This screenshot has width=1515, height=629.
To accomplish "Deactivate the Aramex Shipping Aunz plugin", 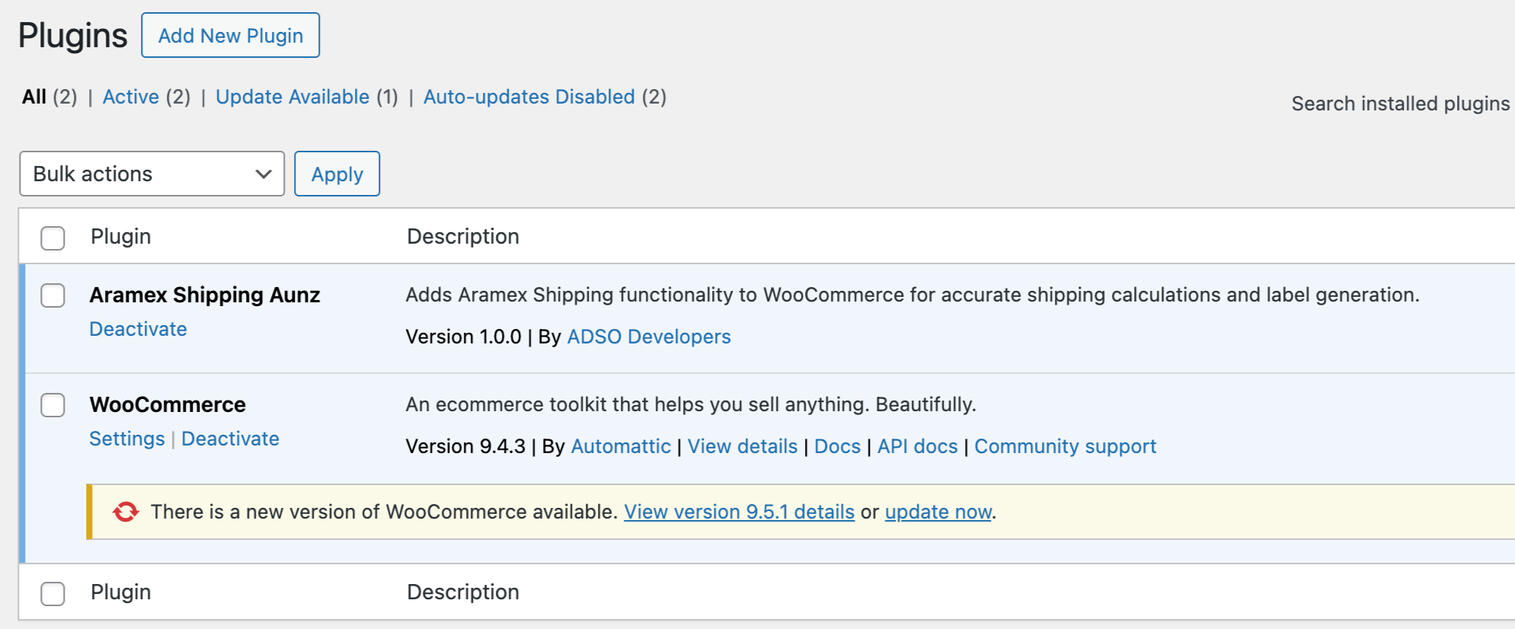I will [138, 329].
